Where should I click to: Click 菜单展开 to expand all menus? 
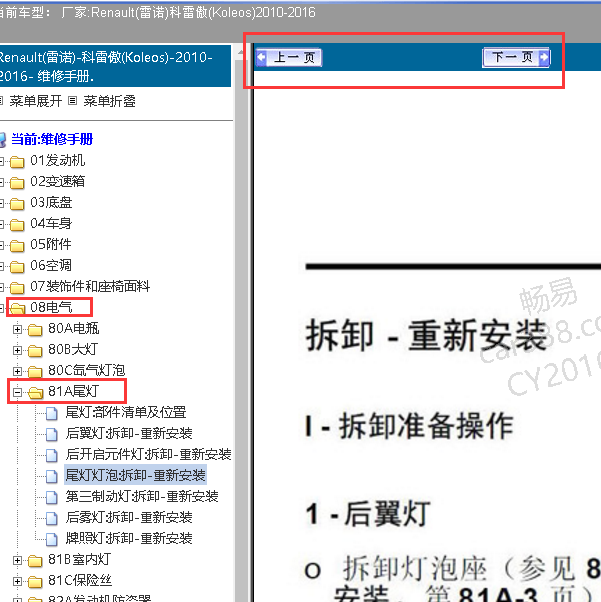coord(35,101)
